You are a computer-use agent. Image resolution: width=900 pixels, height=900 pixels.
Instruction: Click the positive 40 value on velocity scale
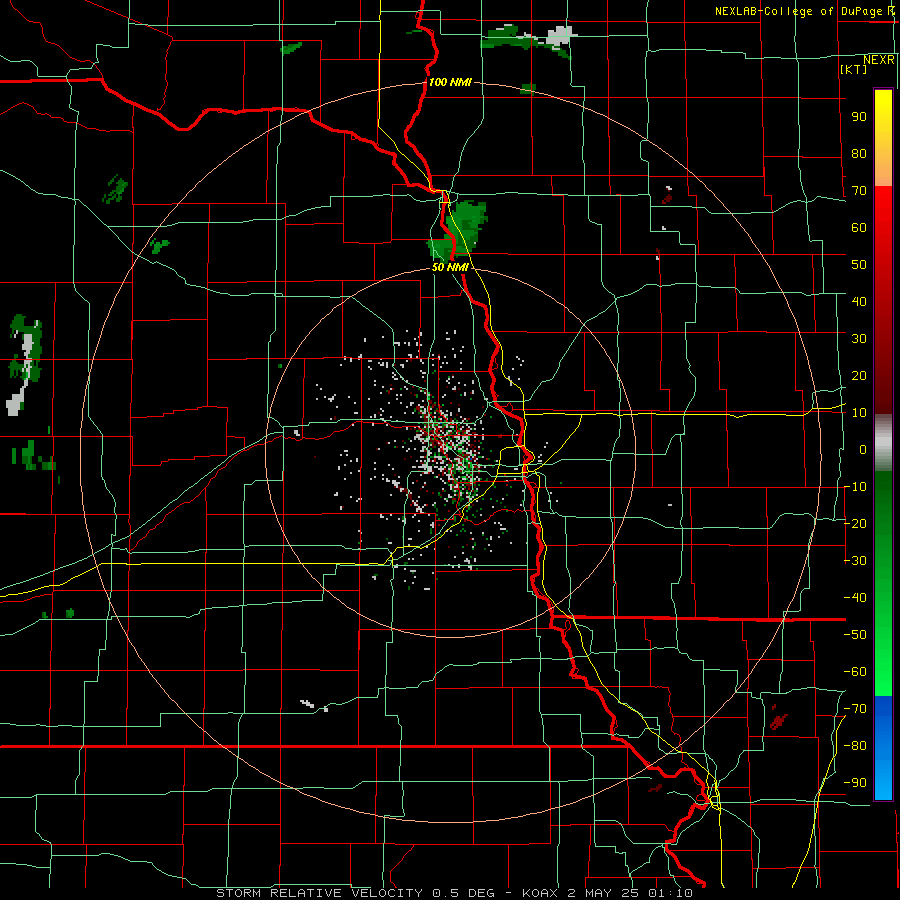click(x=859, y=301)
